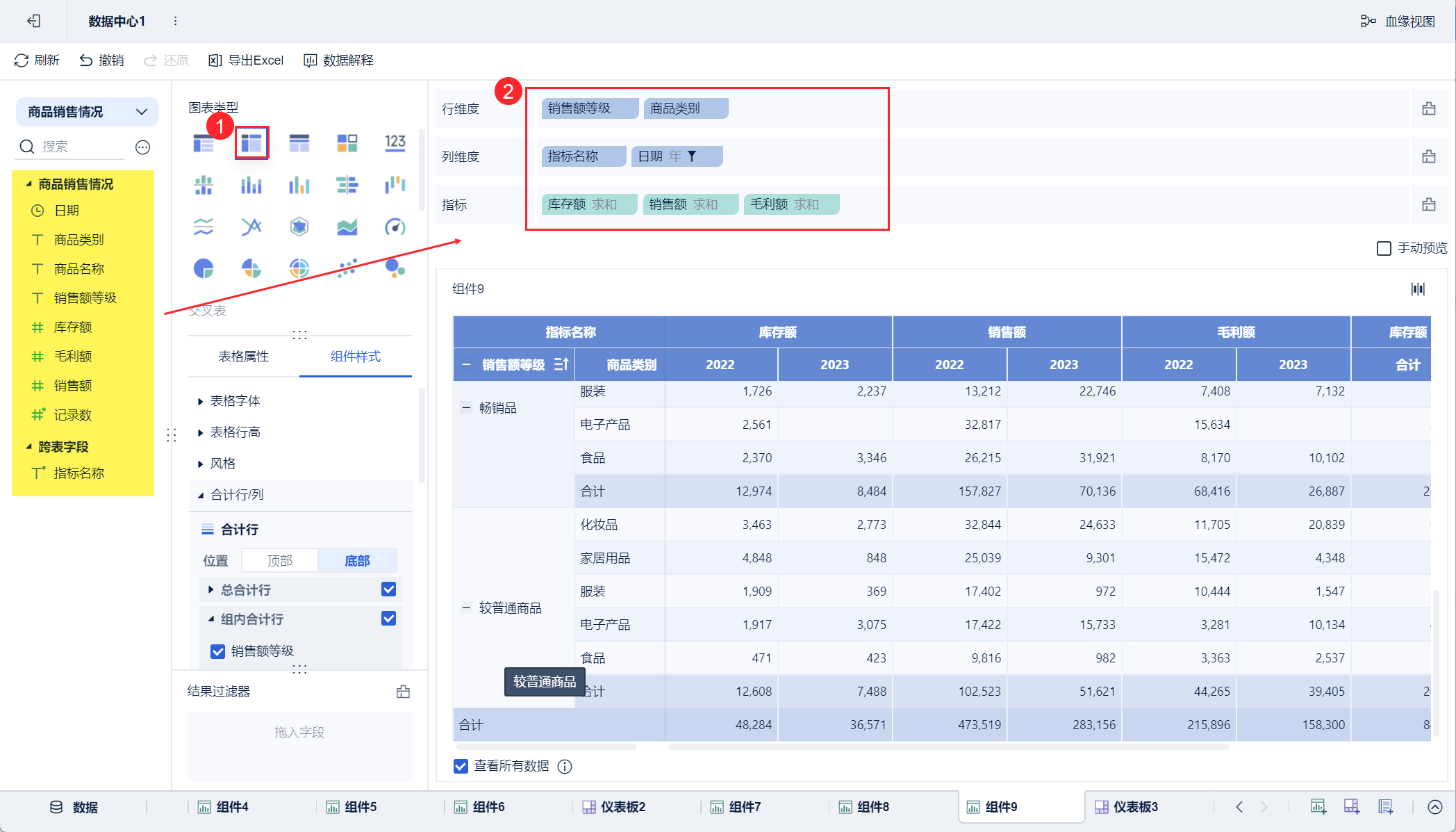
Task: Choose the pie chart type icon
Action: click(x=204, y=268)
